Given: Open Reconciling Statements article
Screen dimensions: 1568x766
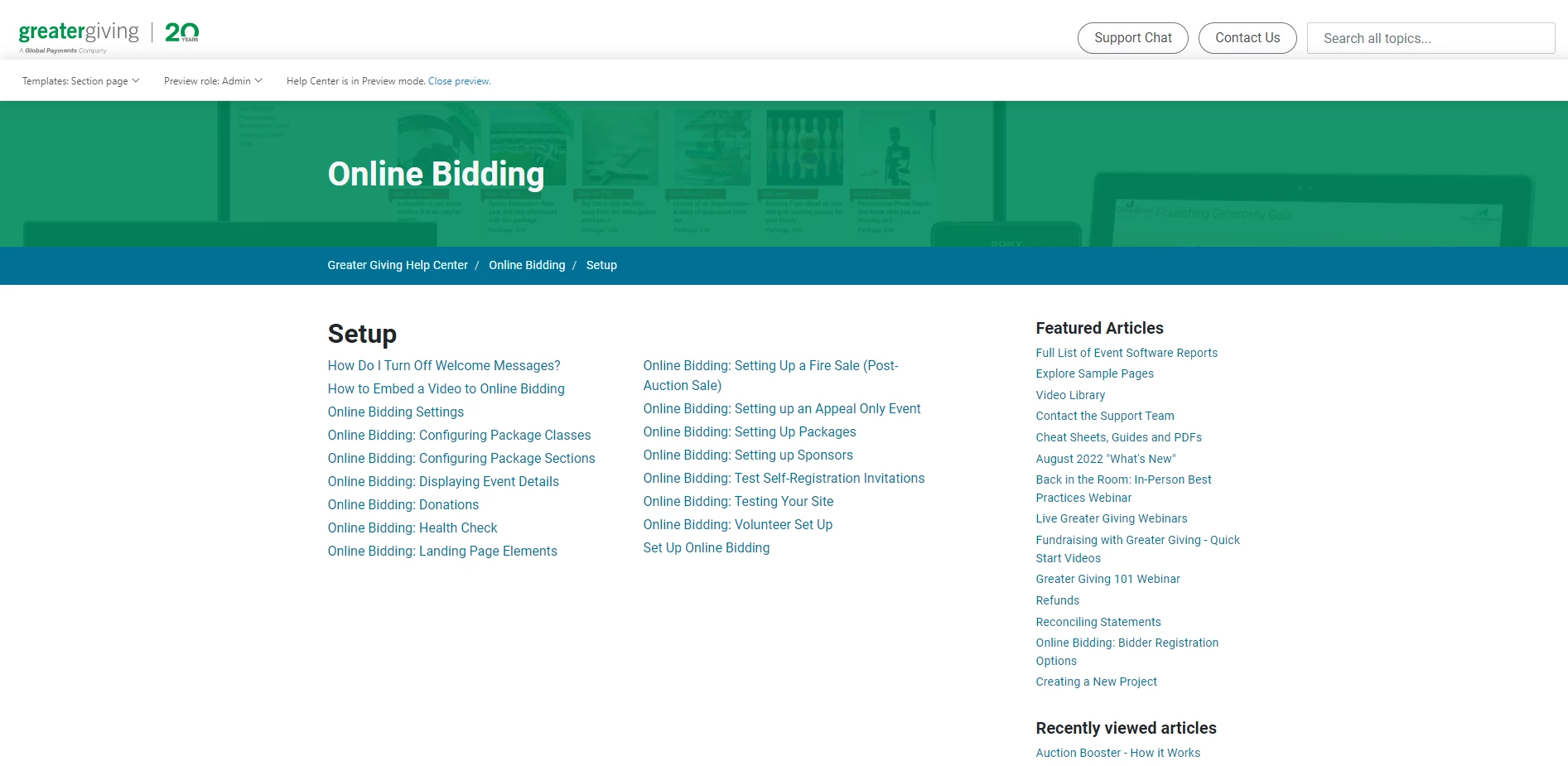Looking at the screenshot, I should (x=1098, y=622).
